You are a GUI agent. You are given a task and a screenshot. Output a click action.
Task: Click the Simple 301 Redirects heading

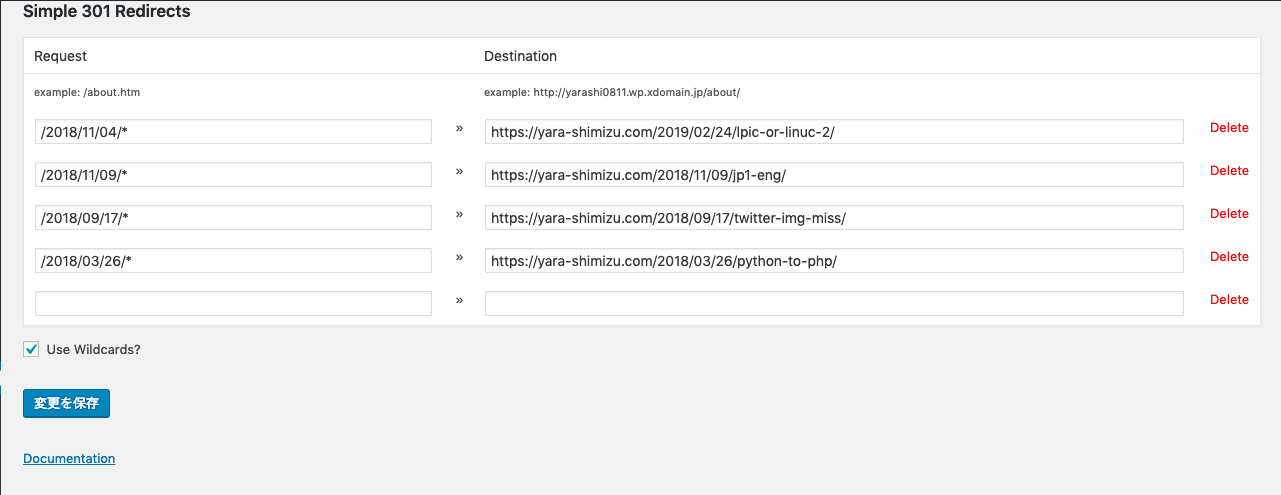107,12
